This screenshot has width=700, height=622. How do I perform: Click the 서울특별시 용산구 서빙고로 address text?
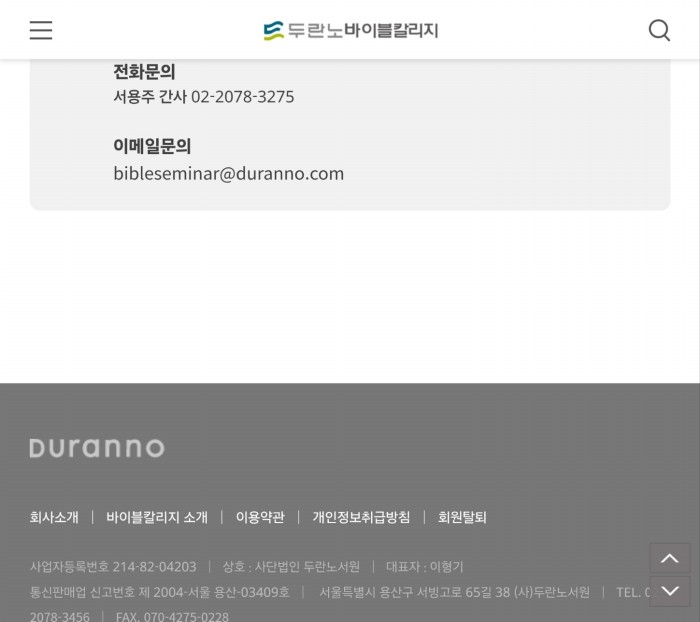(x=454, y=592)
